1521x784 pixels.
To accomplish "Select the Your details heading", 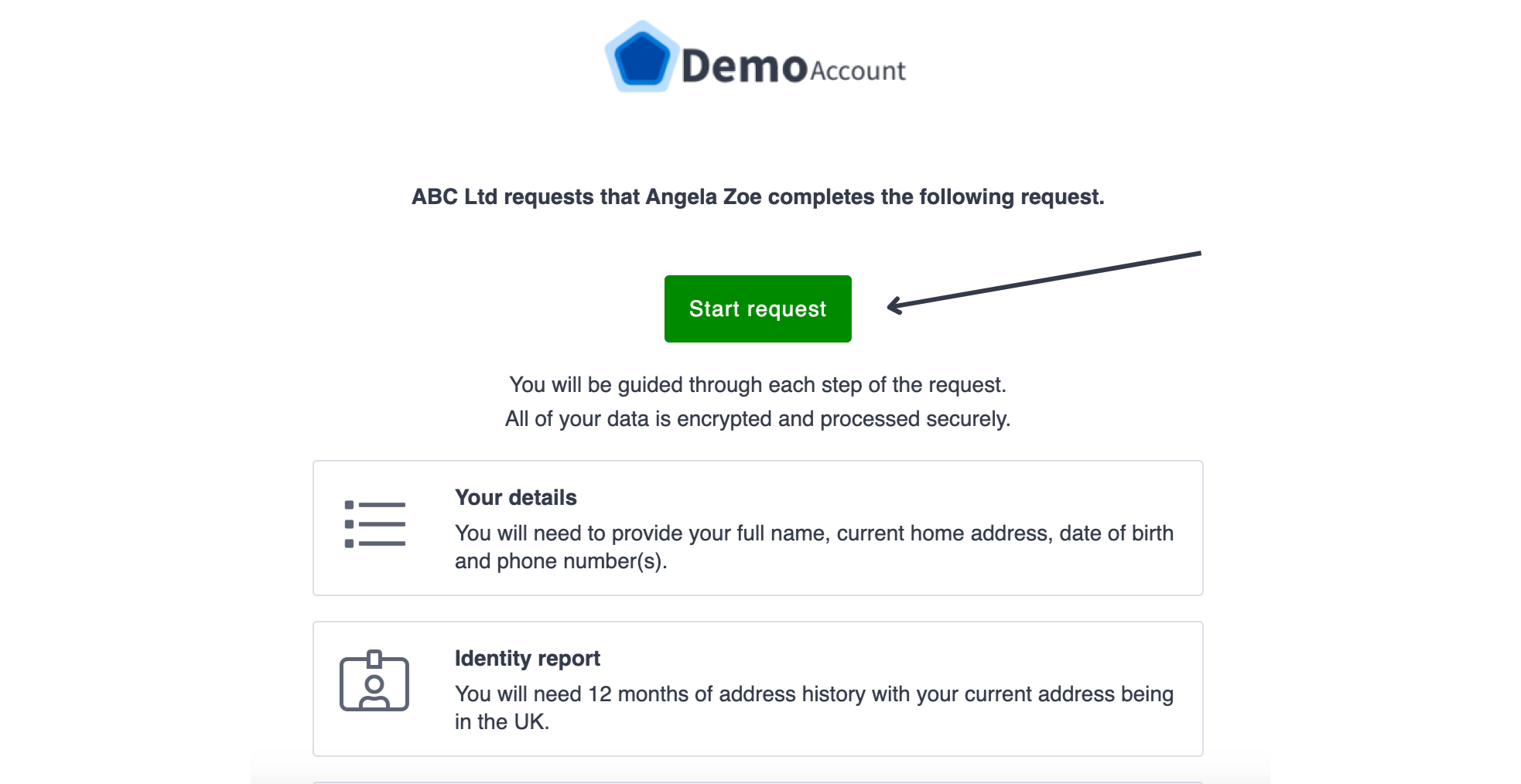I will (x=515, y=497).
